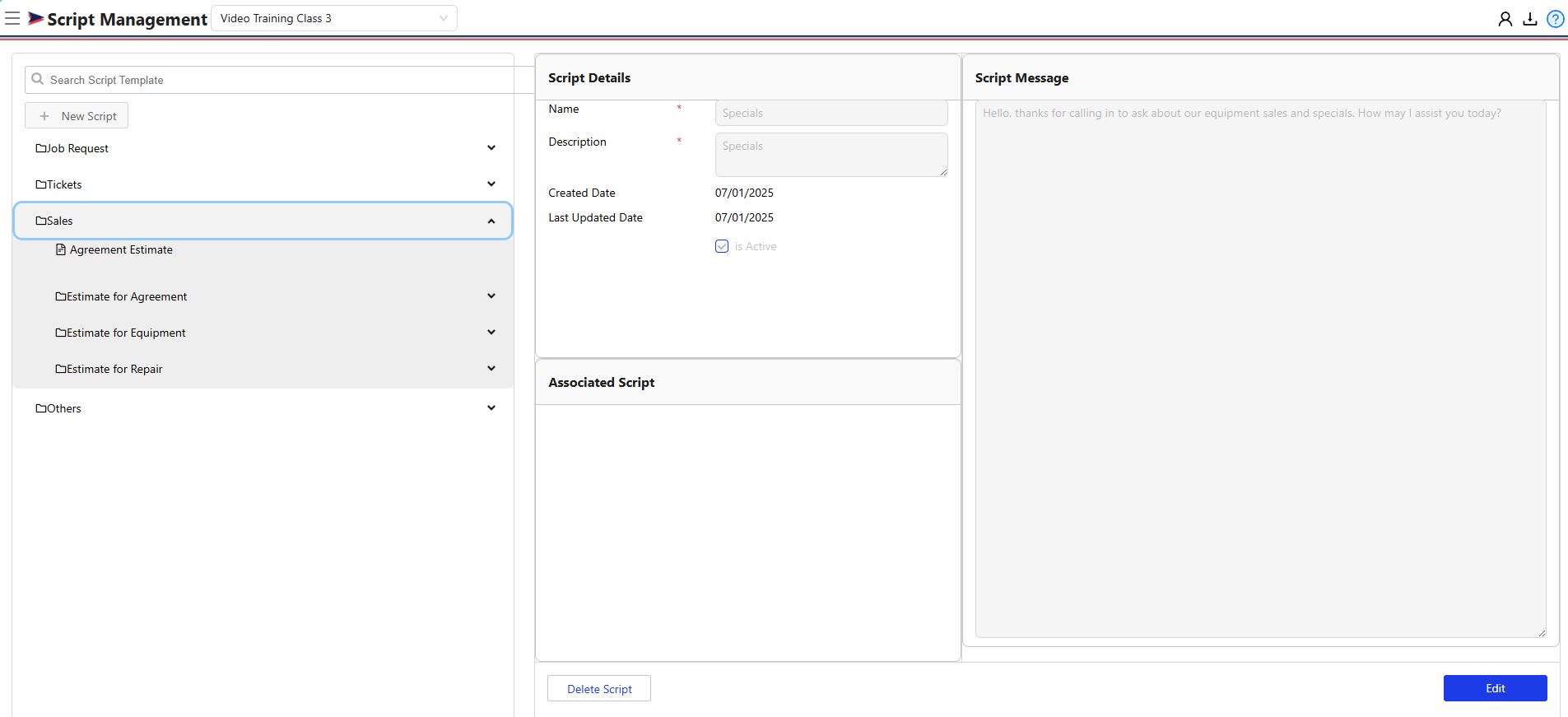Toggle the Is Active checkbox
The width and height of the screenshot is (1568, 717).
pyautogui.click(x=722, y=246)
